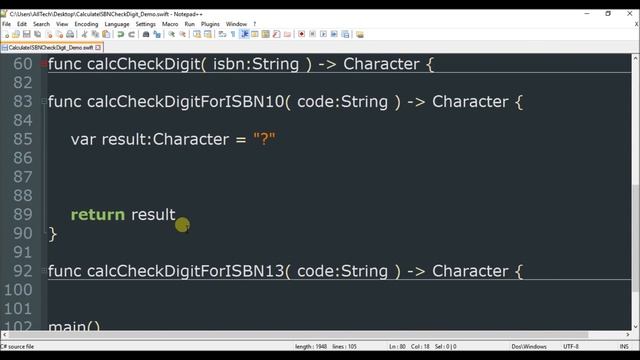Open the Encoding menu
Screen dimensions: 640x360
pos(86,24)
